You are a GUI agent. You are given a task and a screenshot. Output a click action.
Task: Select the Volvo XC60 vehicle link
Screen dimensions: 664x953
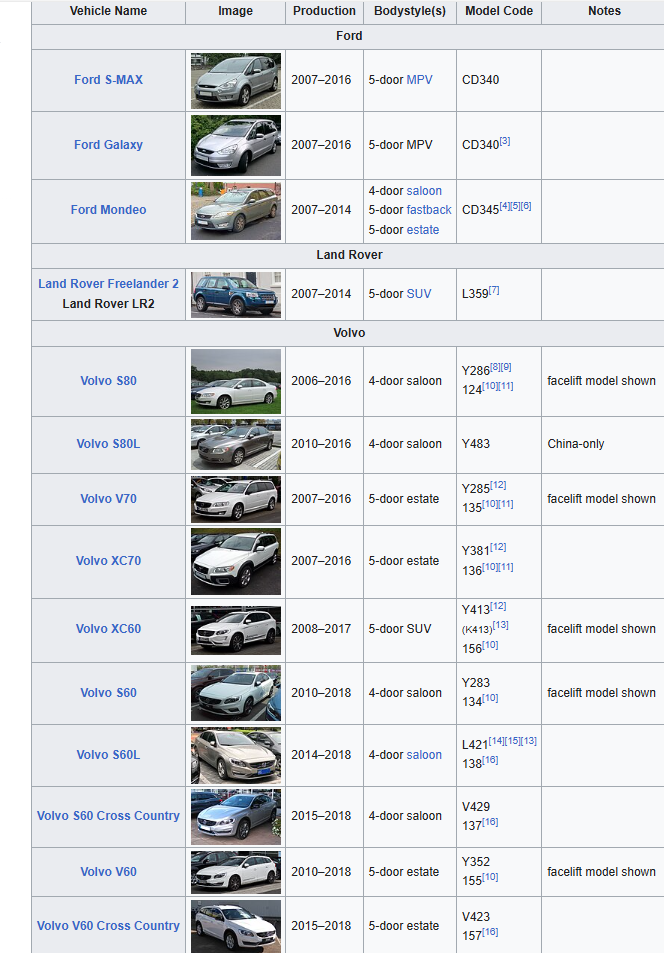[x=108, y=629]
